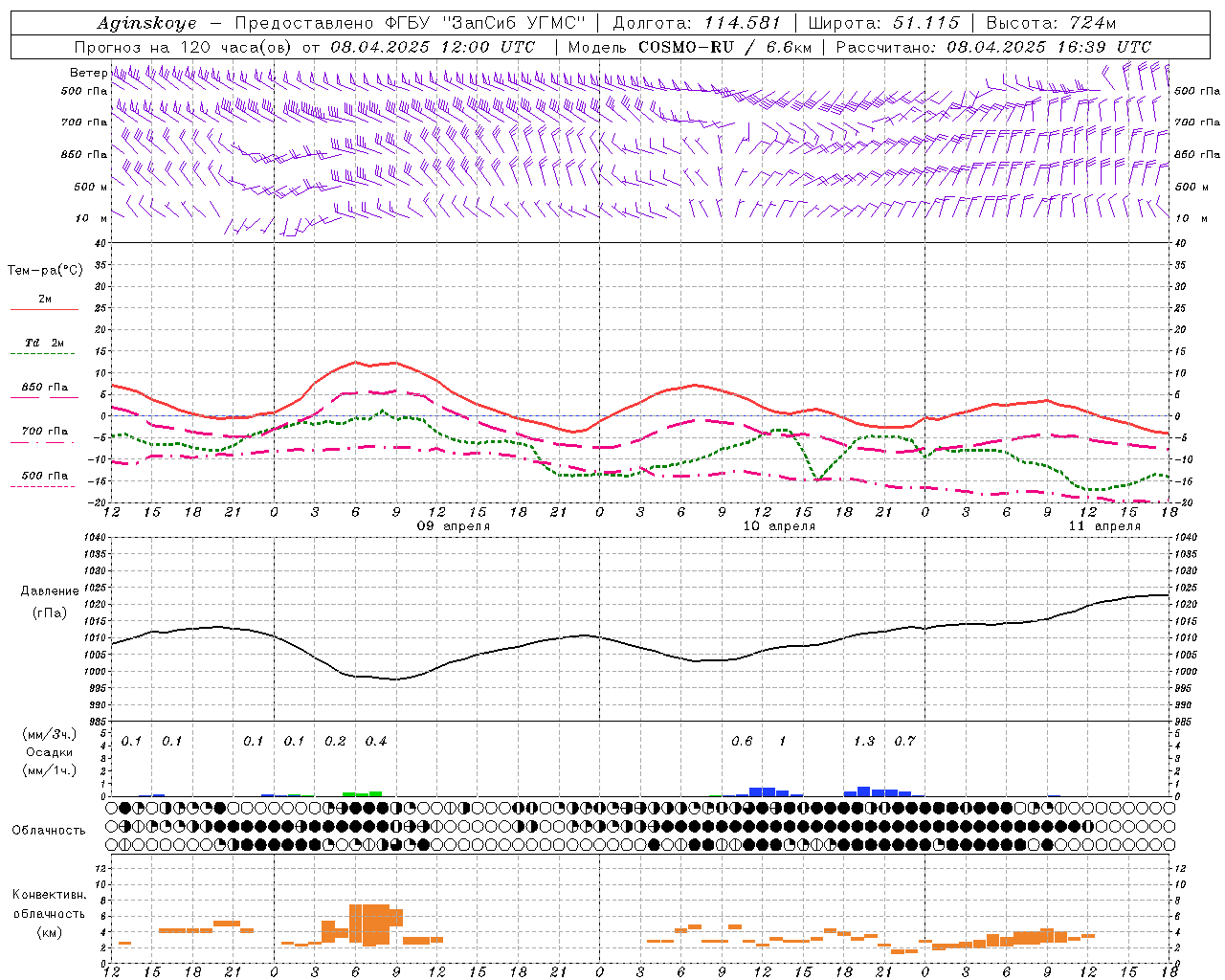This screenshot has width=1225, height=980.
Task: Click the latitude value "Широта: 51.115"
Action: coord(883,23)
